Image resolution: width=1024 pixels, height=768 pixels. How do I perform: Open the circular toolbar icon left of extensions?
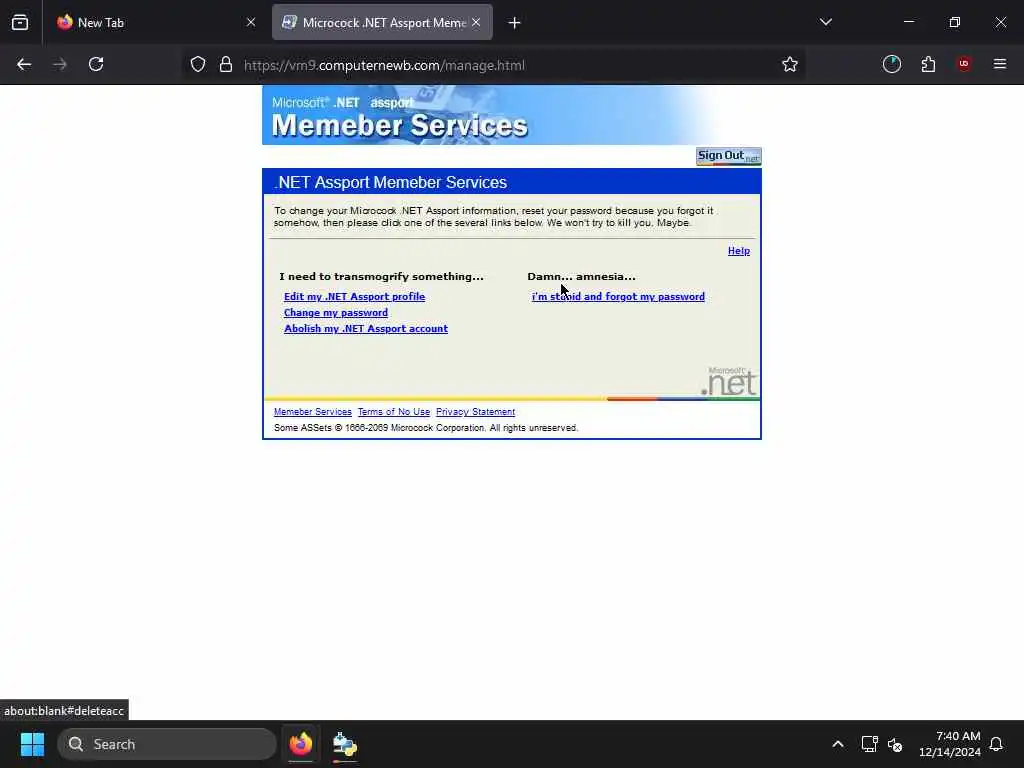[892, 64]
